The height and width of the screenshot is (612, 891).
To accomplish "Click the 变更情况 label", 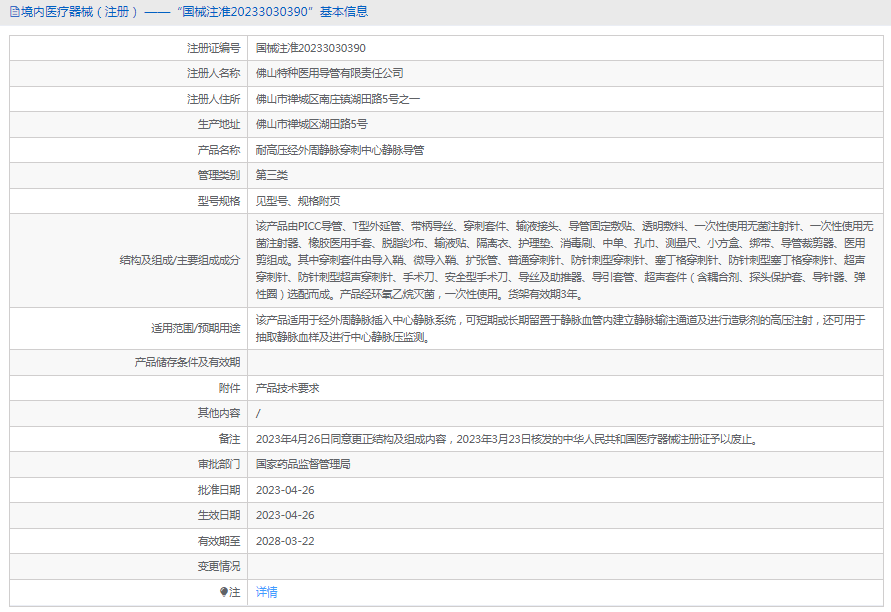I will pos(219,566).
